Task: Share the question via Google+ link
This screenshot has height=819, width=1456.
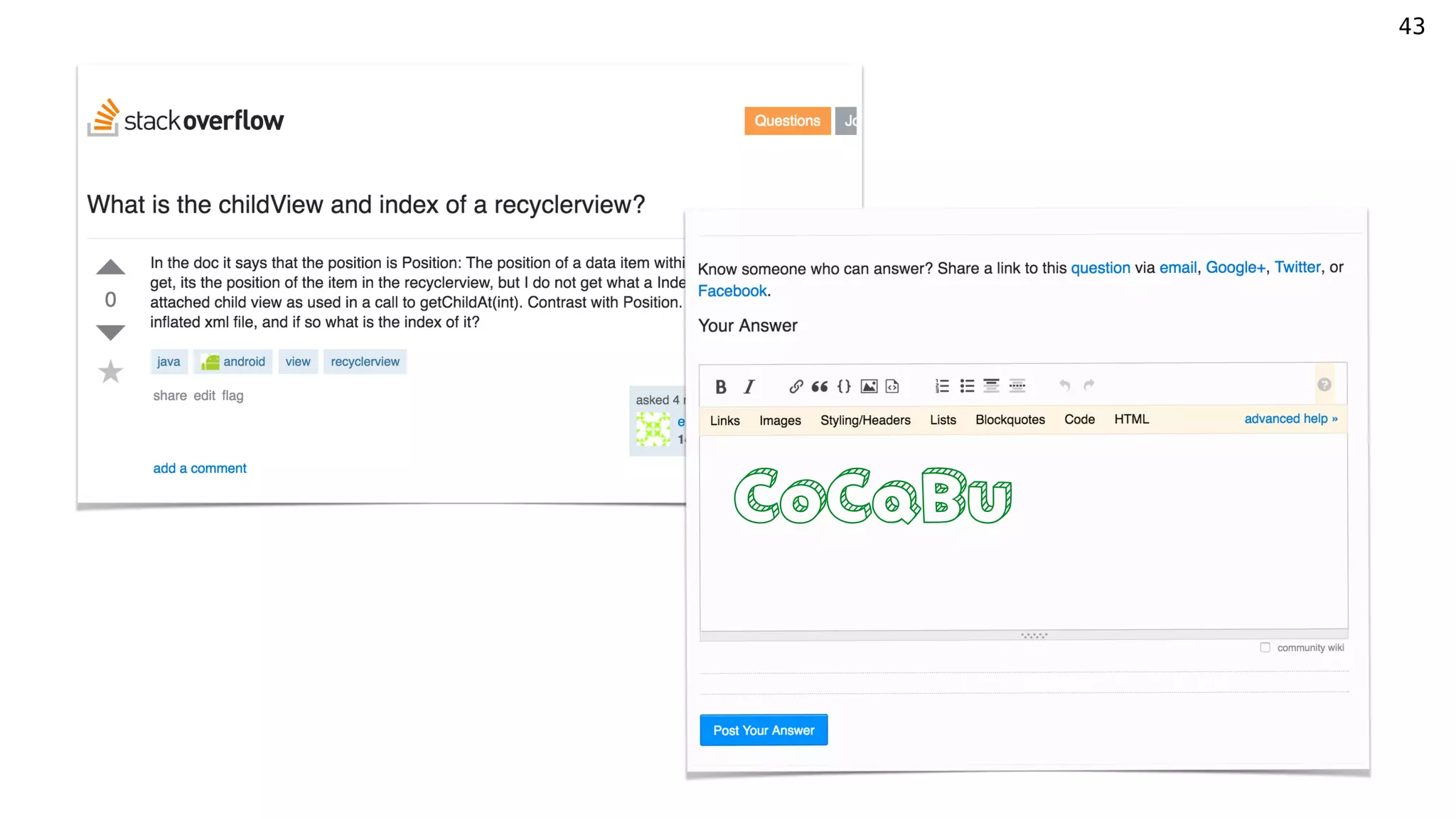Action: (1236, 267)
